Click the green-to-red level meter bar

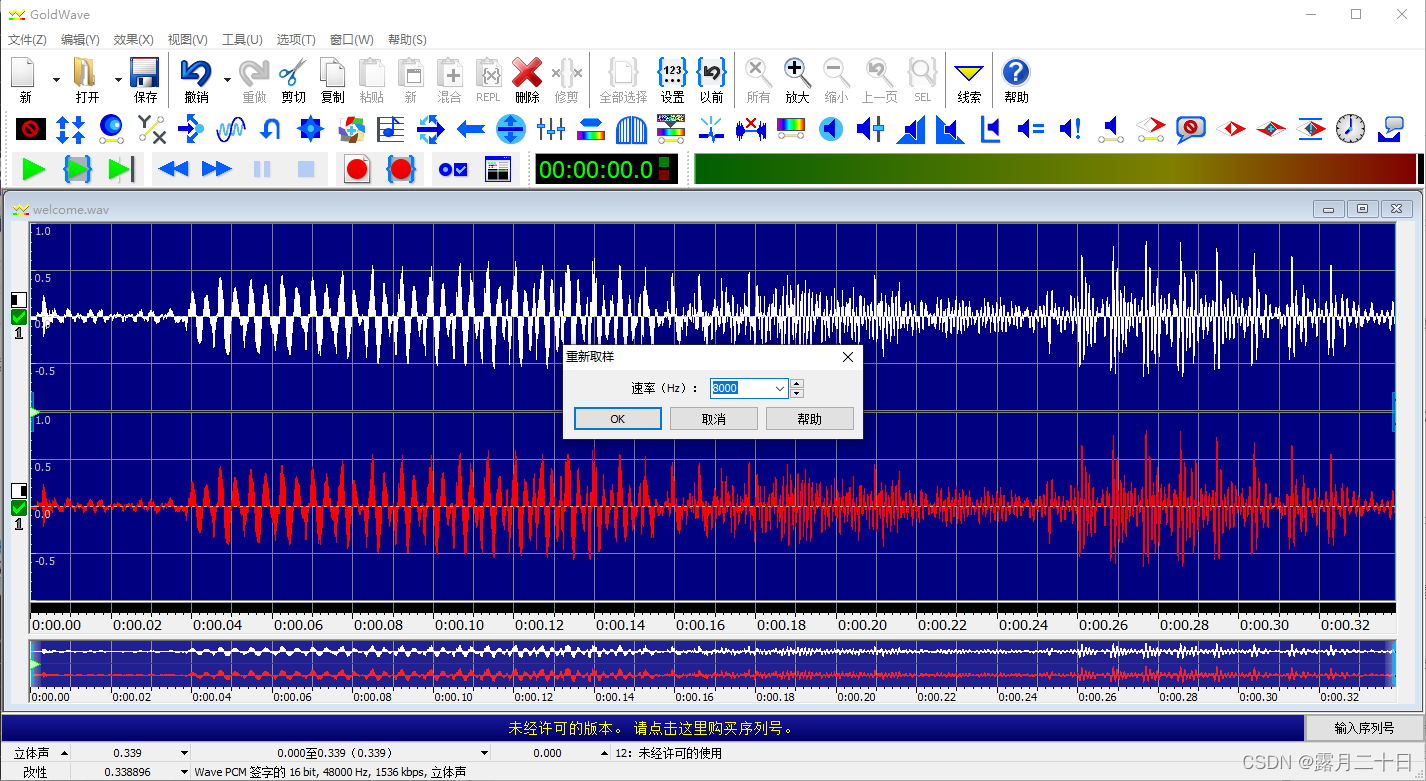tap(1055, 169)
